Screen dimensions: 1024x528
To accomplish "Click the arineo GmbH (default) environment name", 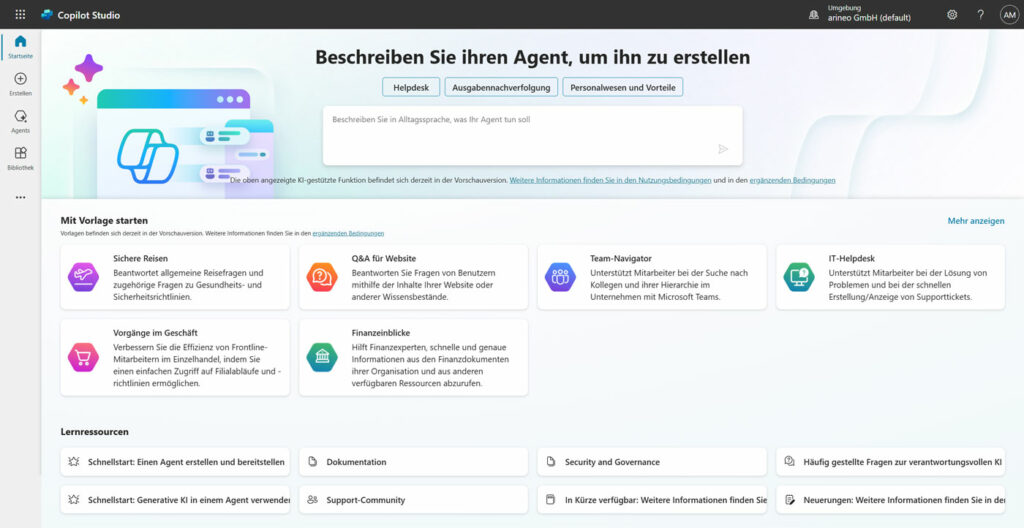I will tap(869, 18).
